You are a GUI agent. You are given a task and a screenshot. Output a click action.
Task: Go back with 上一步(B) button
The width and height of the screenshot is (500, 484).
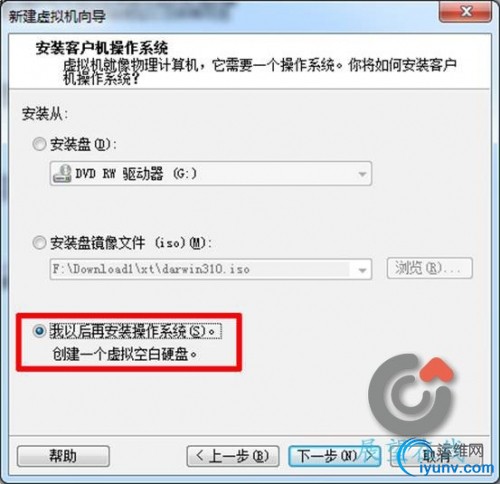233,456
